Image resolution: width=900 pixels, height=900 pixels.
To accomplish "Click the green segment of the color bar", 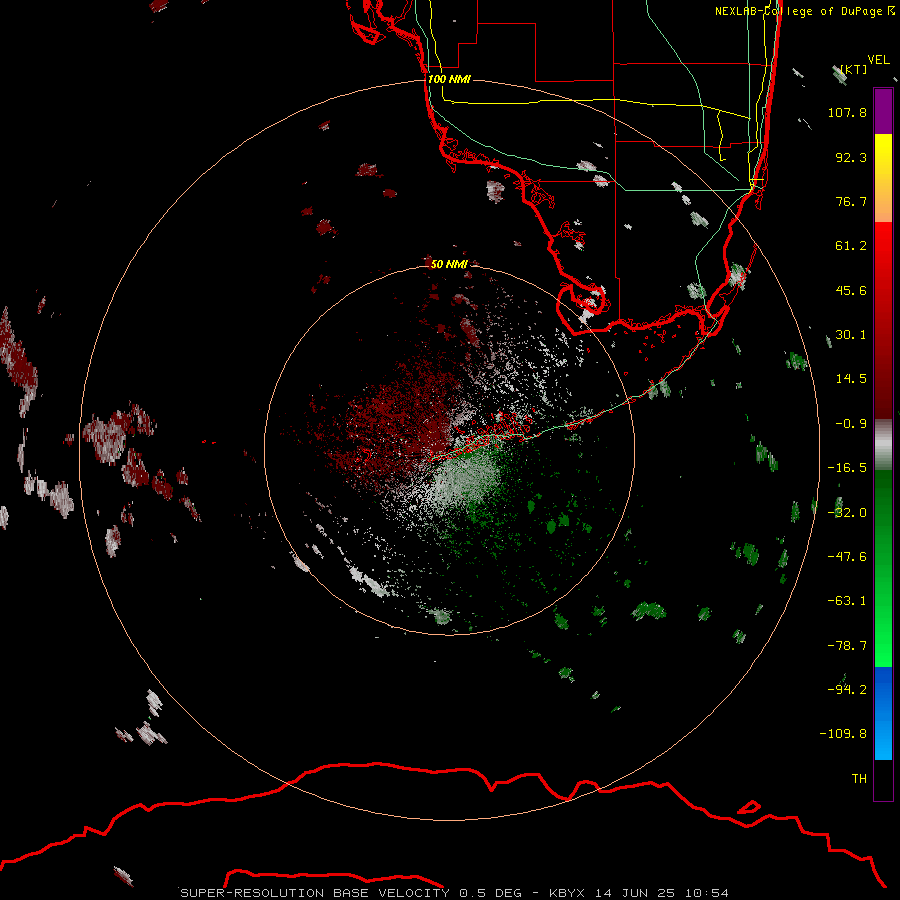I will (883, 568).
